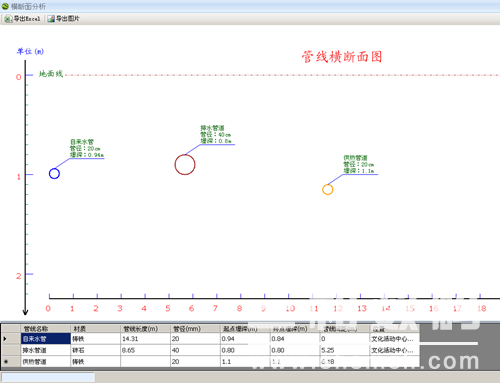
Task: Select the 供热管道 row name cell
Action: click(x=46, y=361)
